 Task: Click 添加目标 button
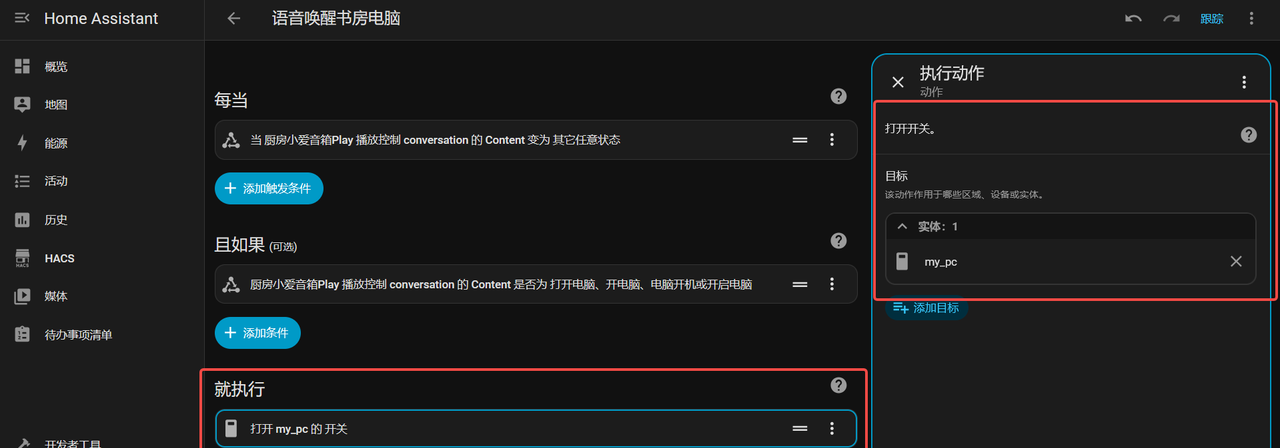926,308
